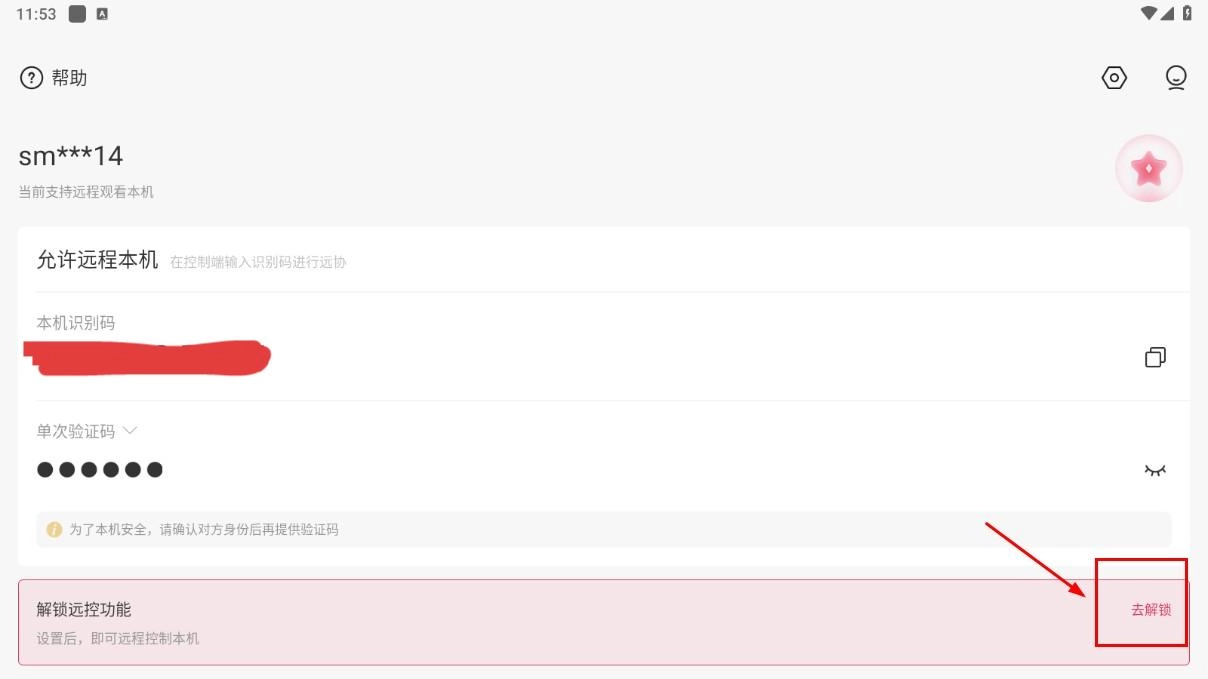Viewport: 1208px width, 679px height.
Task: Open the 帮助 help page
Action: (54, 78)
